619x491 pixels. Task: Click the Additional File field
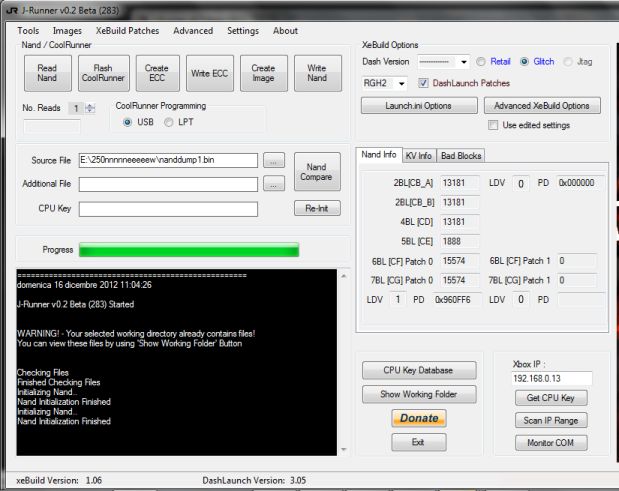[168, 184]
